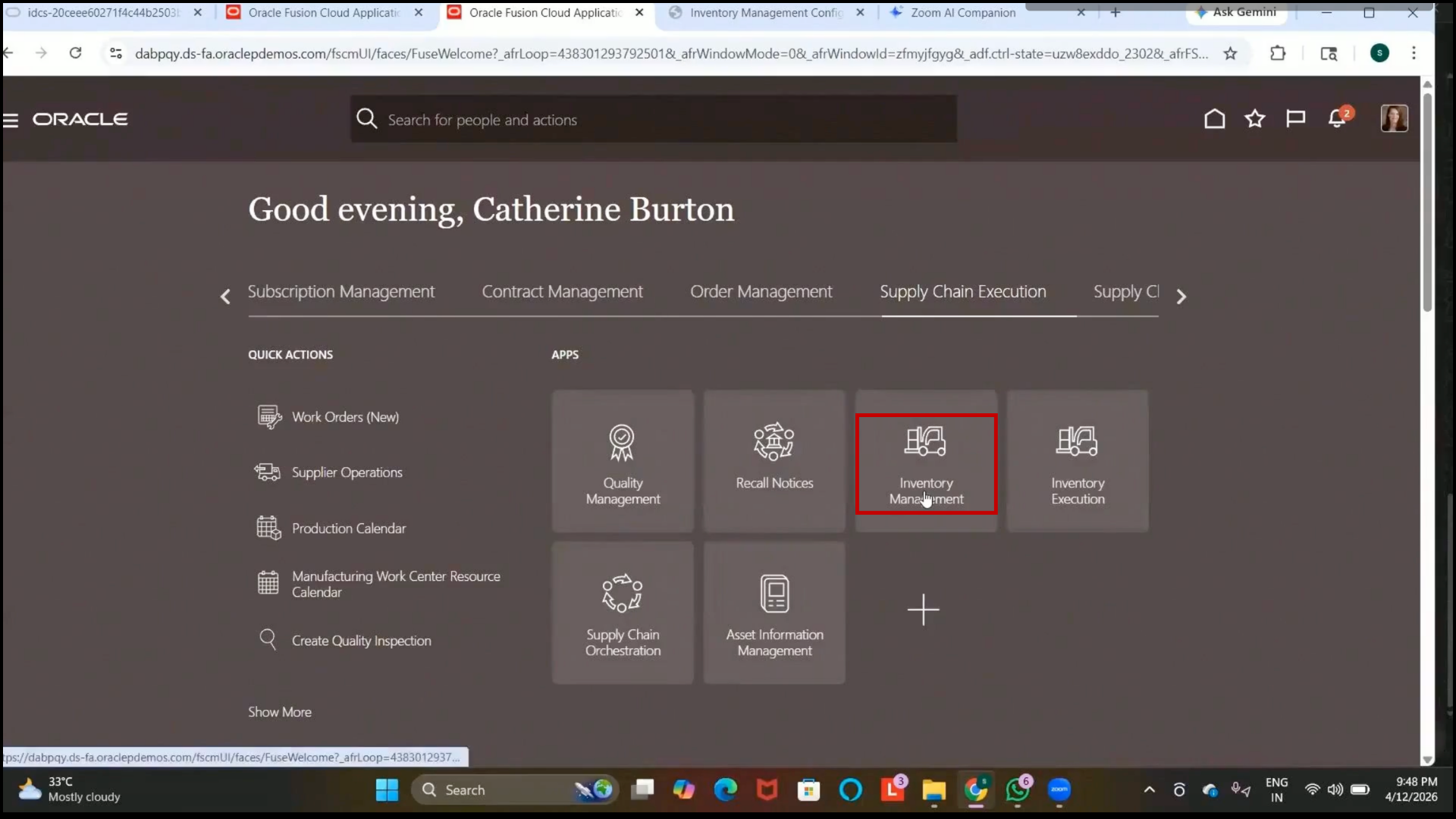Open WhatsApp from the taskbar
This screenshot has width=1456, height=819.
pyautogui.click(x=1018, y=790)
